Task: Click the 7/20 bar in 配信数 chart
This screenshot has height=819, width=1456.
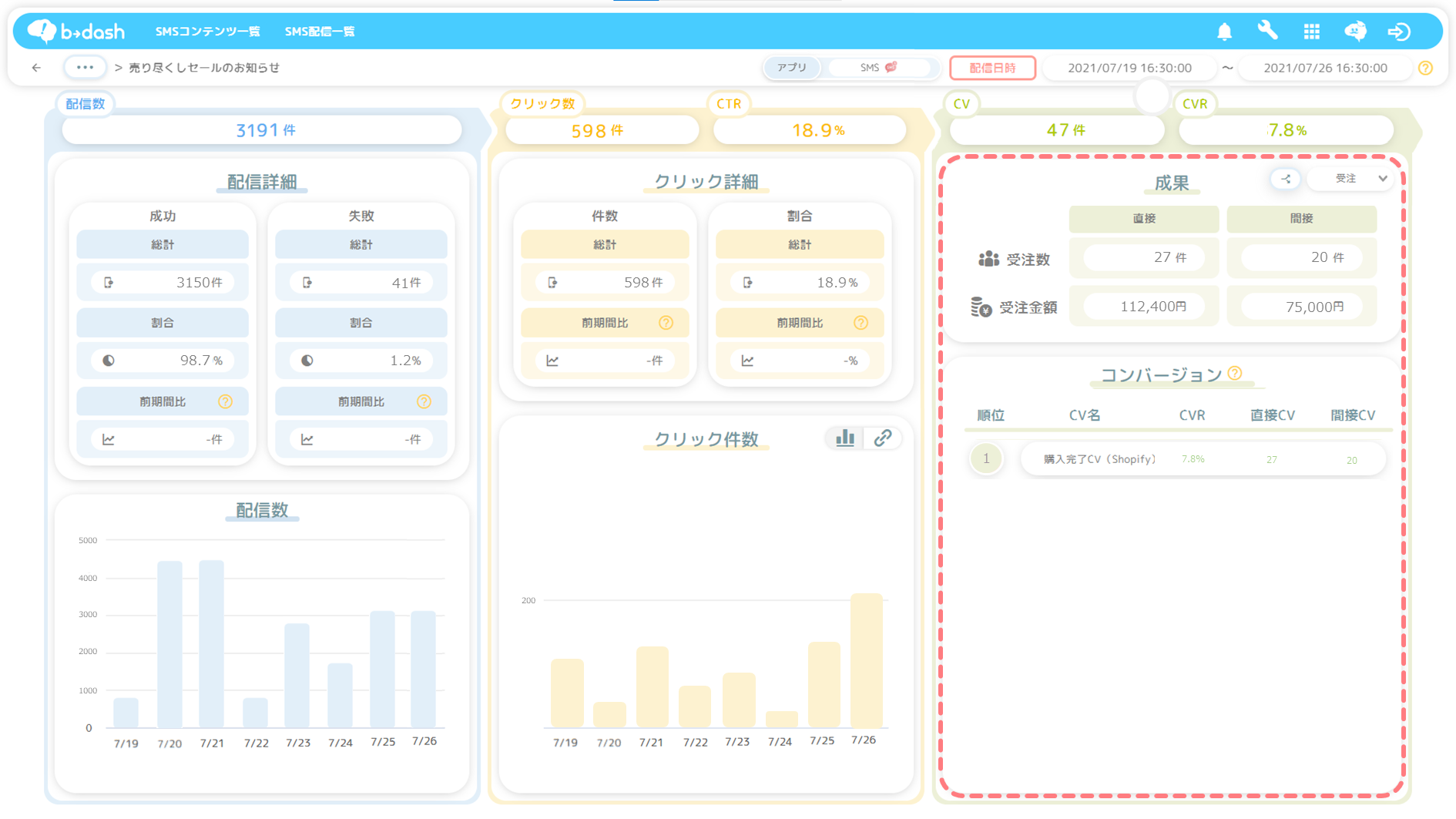Action: tap(169, 644)
